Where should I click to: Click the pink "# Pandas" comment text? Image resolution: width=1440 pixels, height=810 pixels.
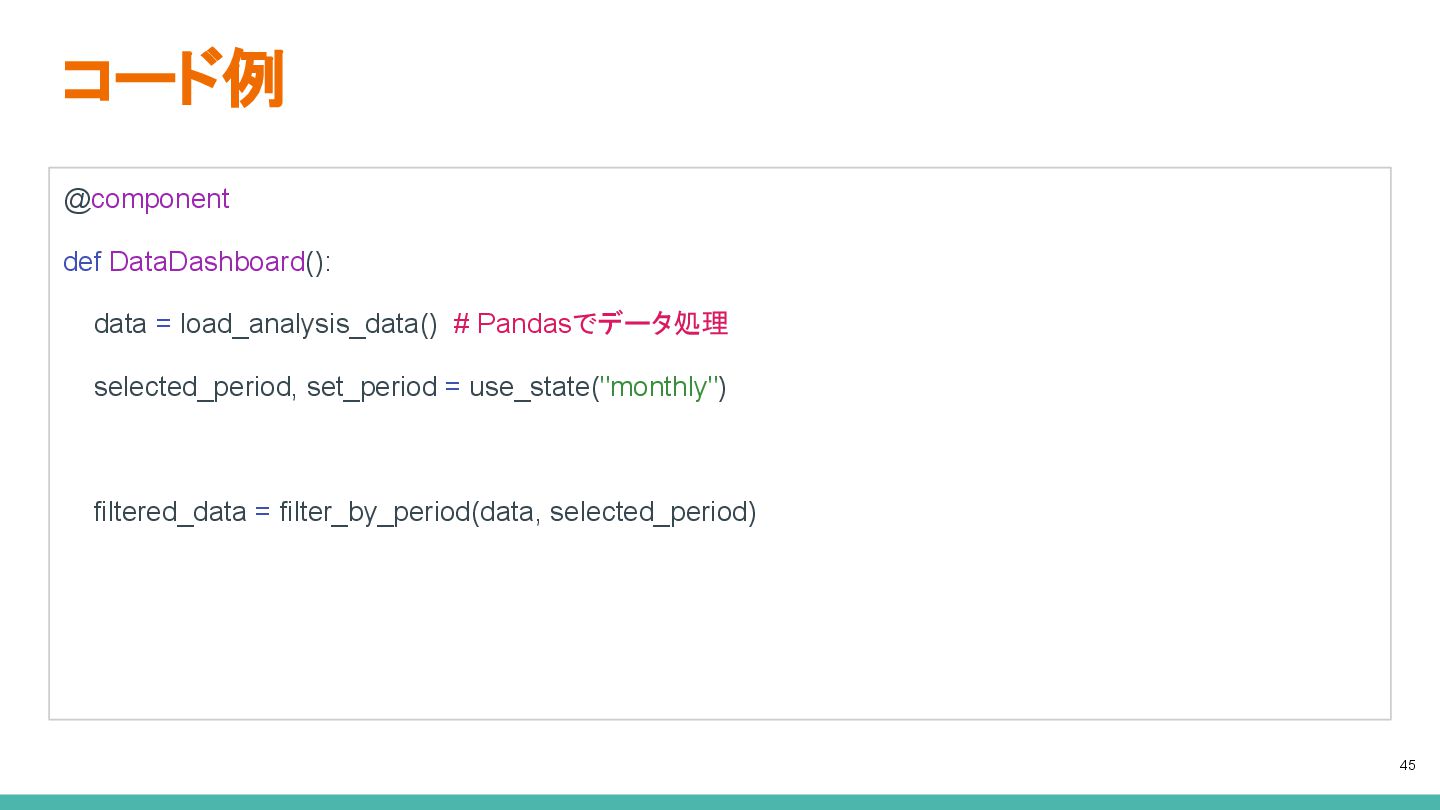511,324
